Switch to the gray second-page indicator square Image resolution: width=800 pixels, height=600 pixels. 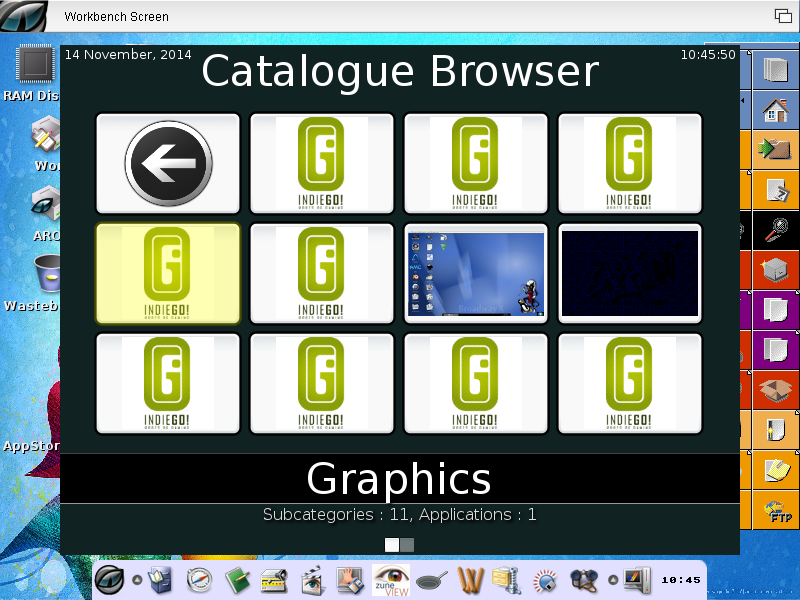[x=407, y=545]
